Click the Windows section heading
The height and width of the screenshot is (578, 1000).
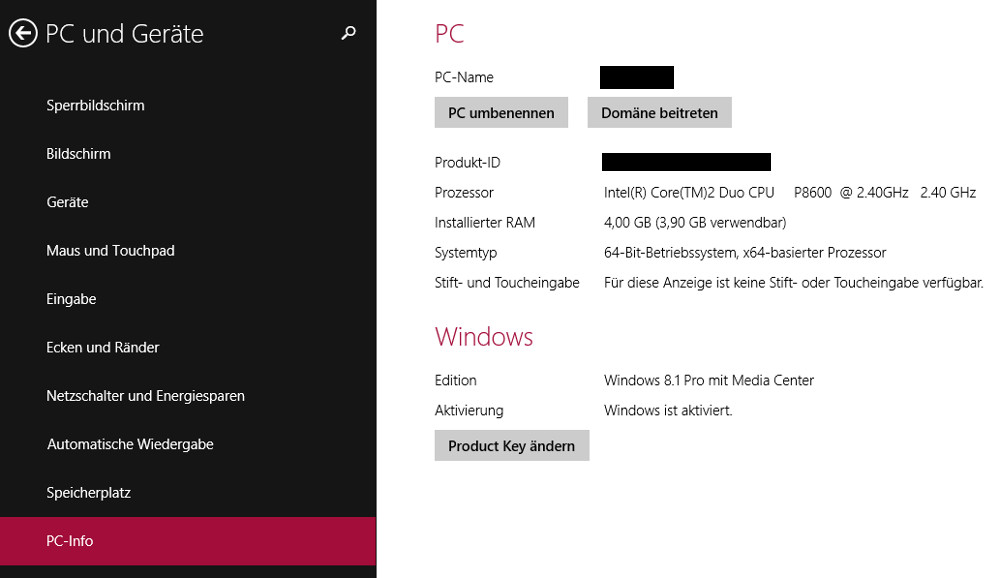click(x=484, y=337)
